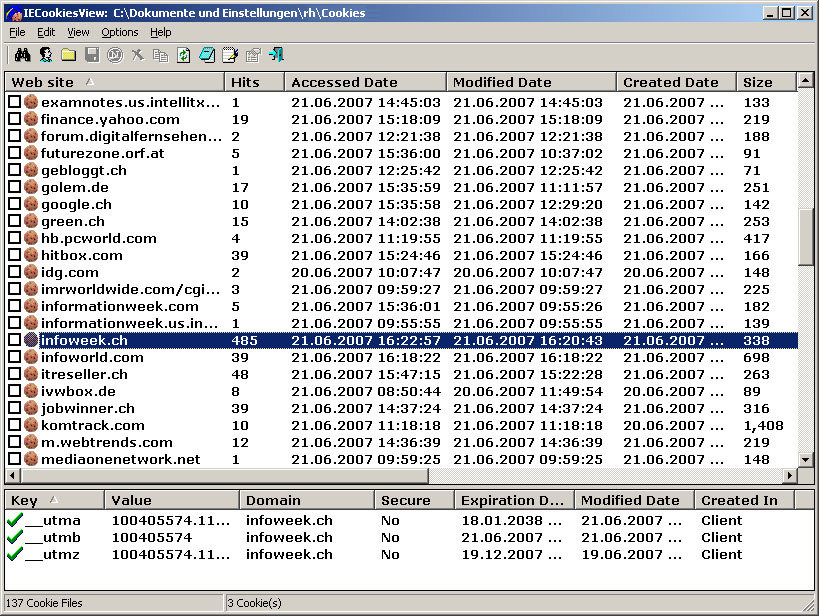Click the copy pages toolbar icon

point(160,55)
